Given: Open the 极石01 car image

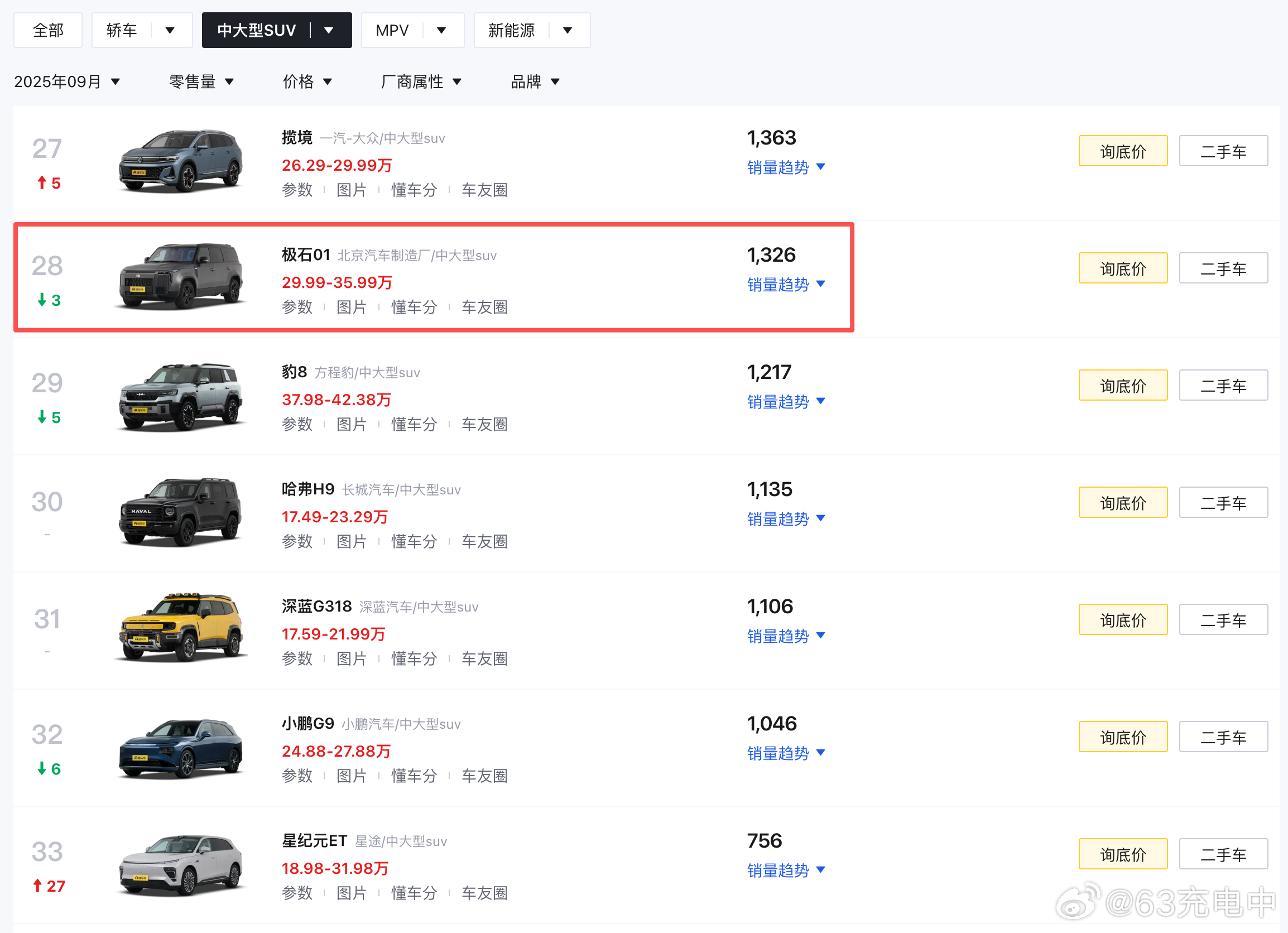Looking at the screenshot, I should tap(181, 277).
